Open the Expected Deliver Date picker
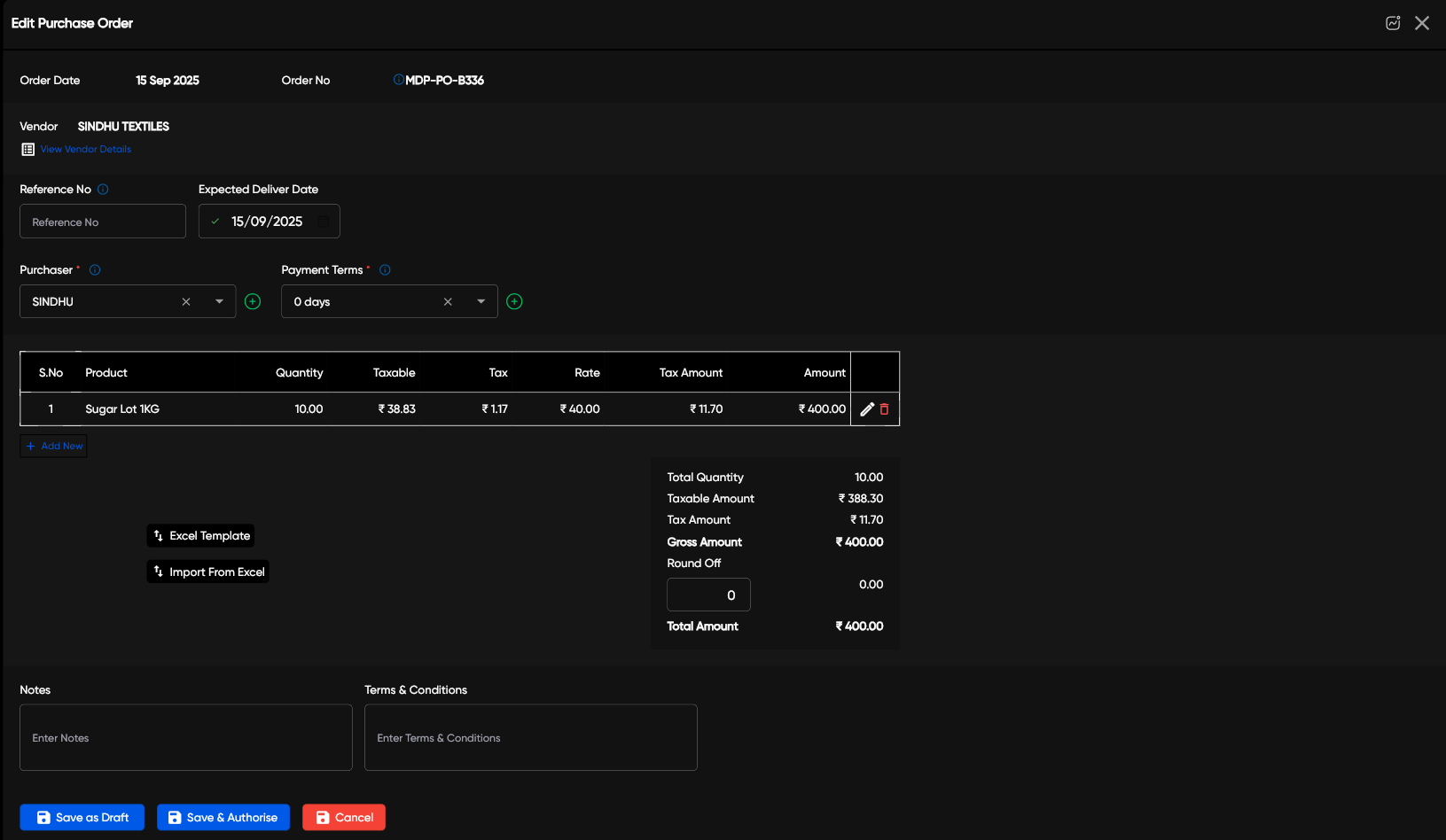Viewport: 1446px width, 840px height. pyautogui.click(x=323, y=222)
